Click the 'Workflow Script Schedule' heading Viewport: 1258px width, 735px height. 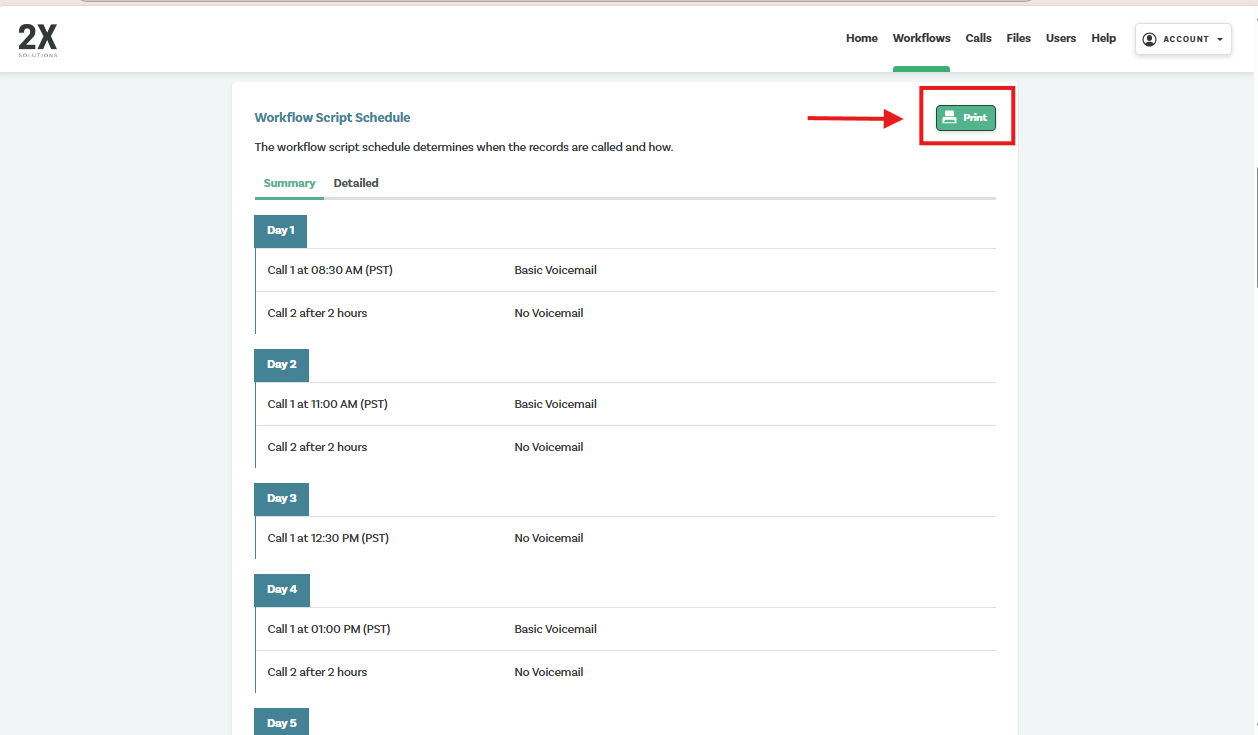point(332,118)
